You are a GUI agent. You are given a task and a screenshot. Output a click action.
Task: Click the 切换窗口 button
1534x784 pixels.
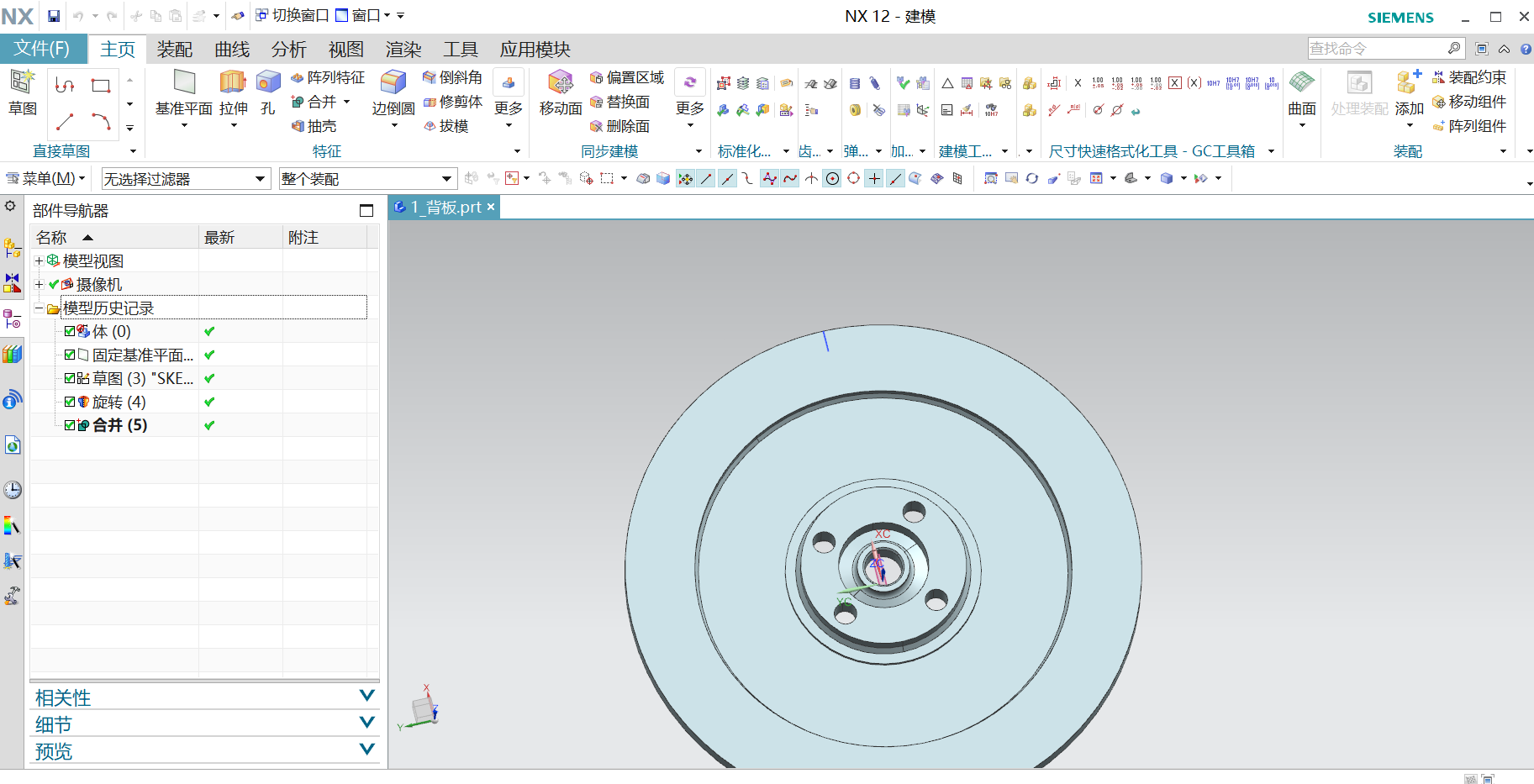click(292, 16)
